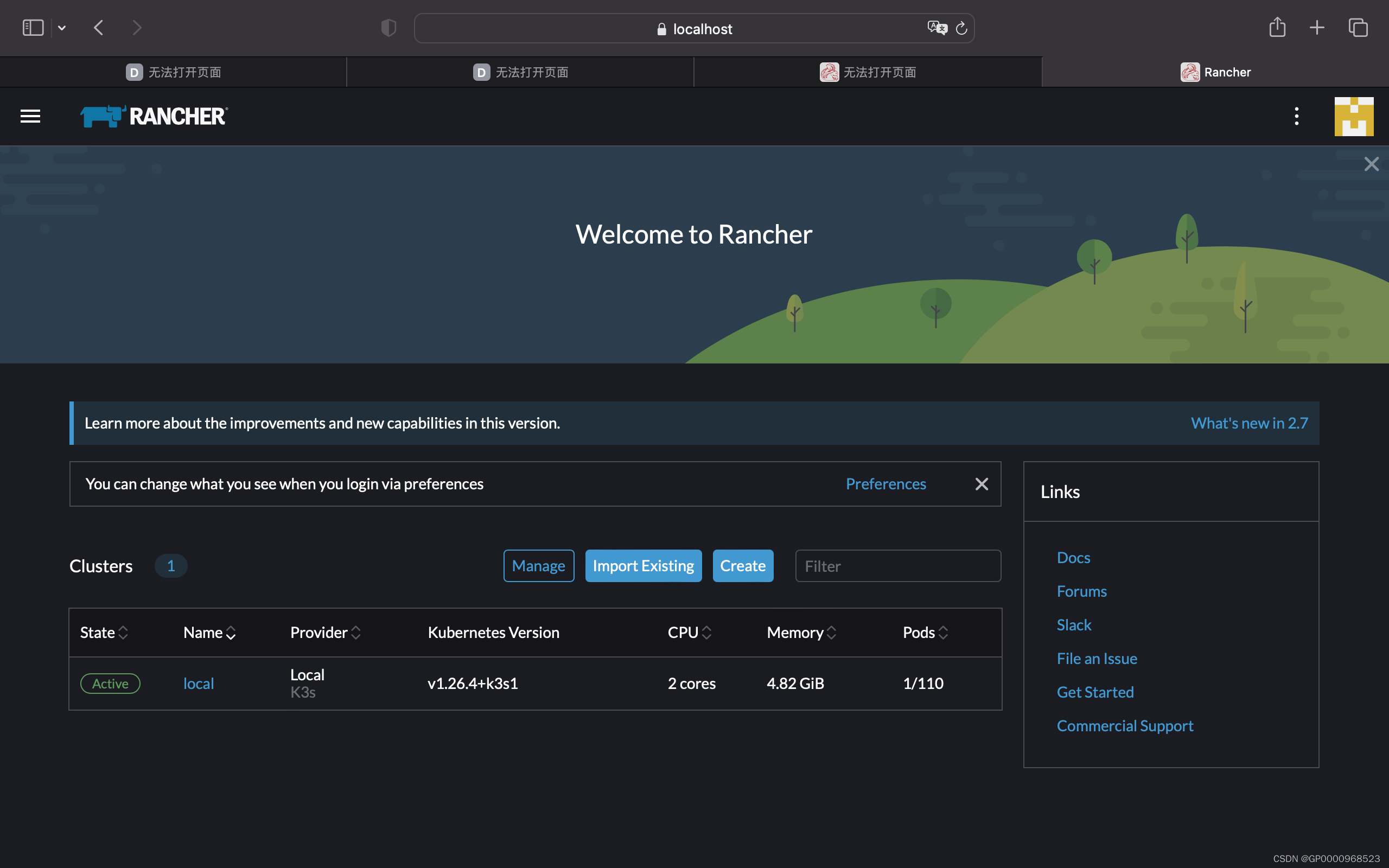Switch to the first 无法打开页面 tab

173,72
